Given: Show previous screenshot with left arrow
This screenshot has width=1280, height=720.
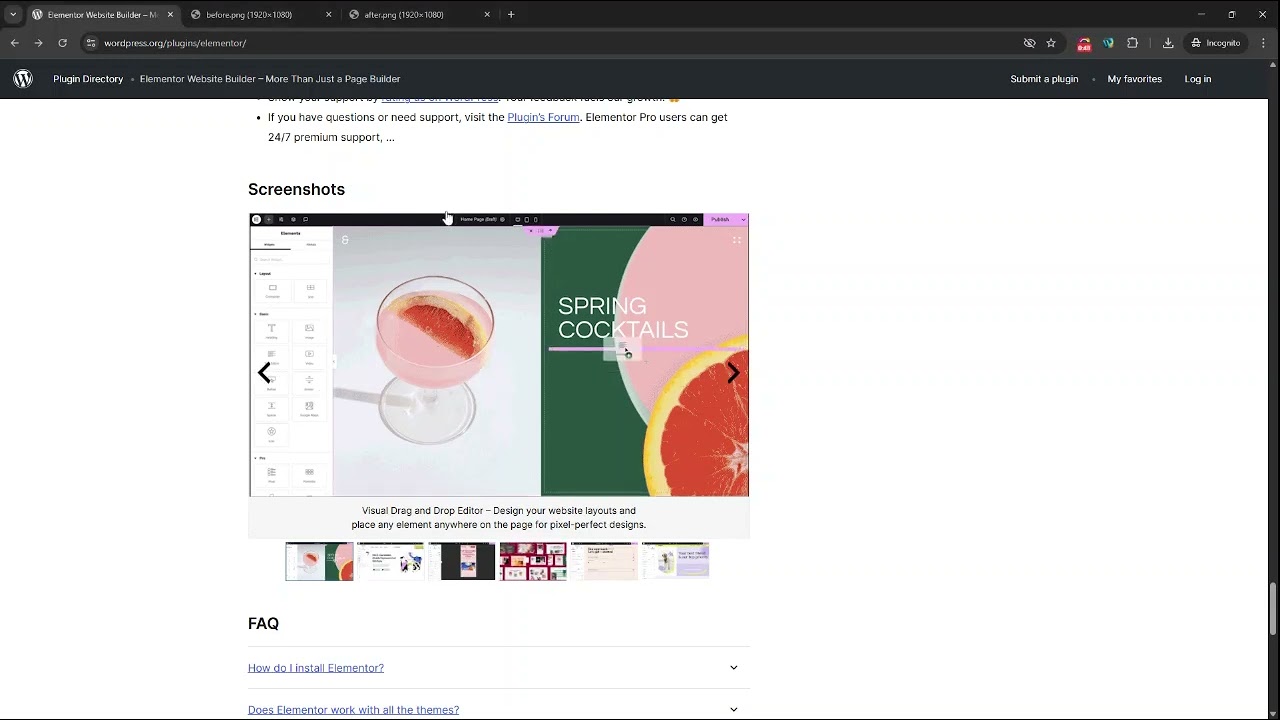Looking at the screenshot, I should click(x=264, y=373).
